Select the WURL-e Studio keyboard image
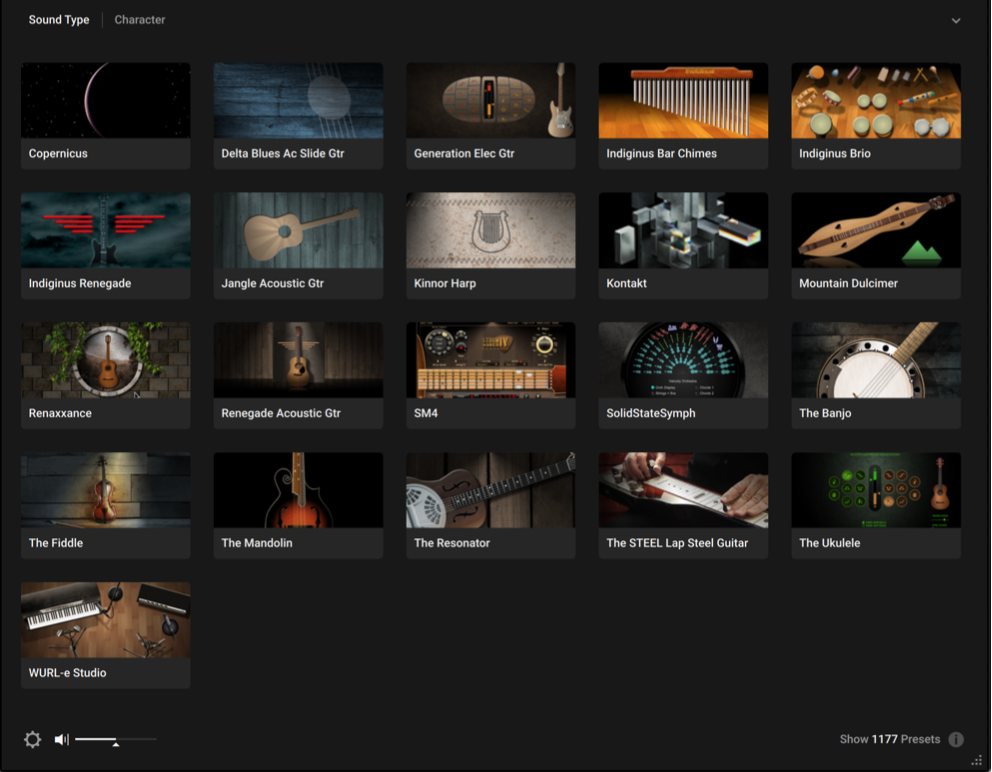 106,620
